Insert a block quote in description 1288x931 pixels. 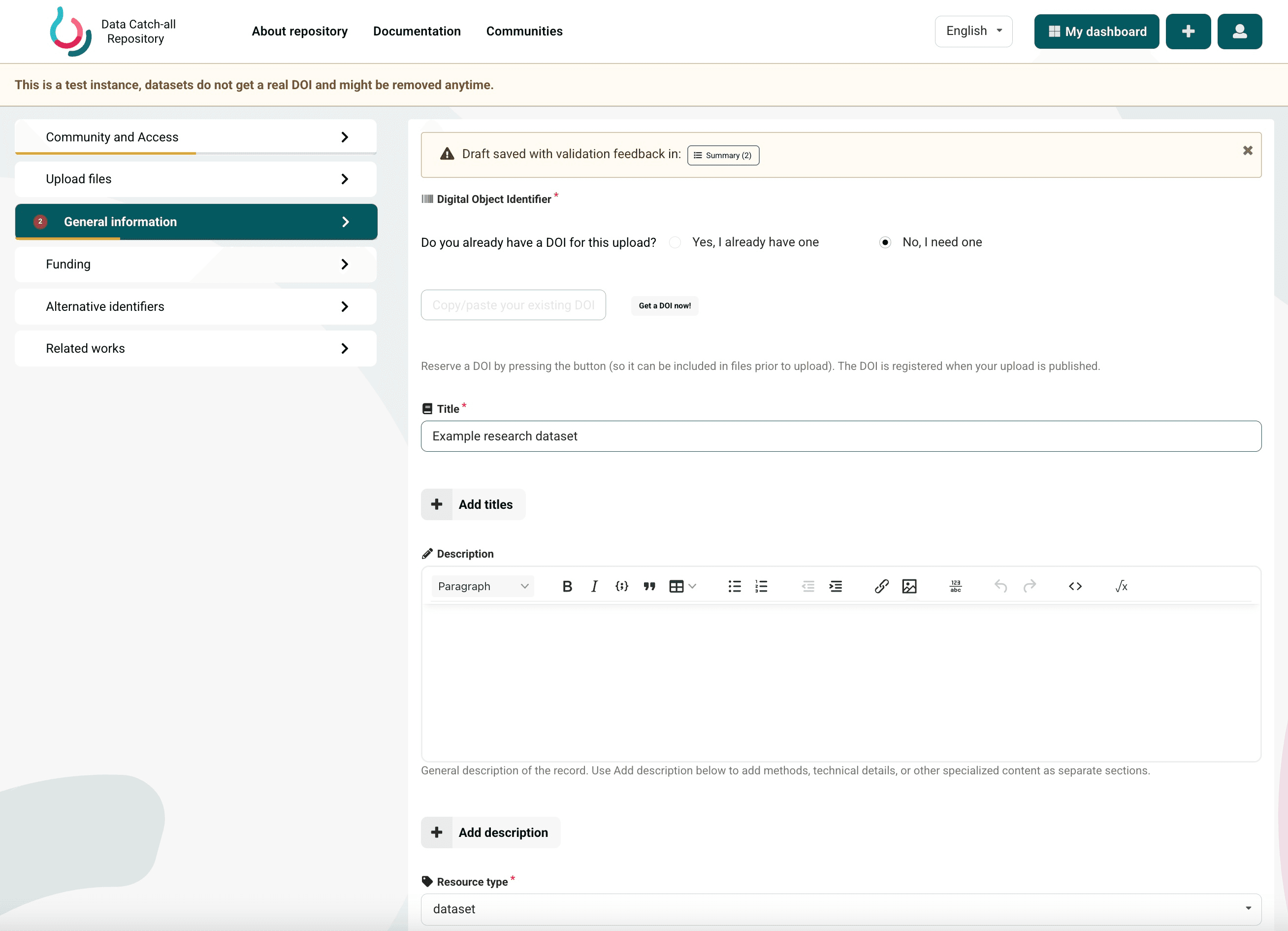pos(649,586)
